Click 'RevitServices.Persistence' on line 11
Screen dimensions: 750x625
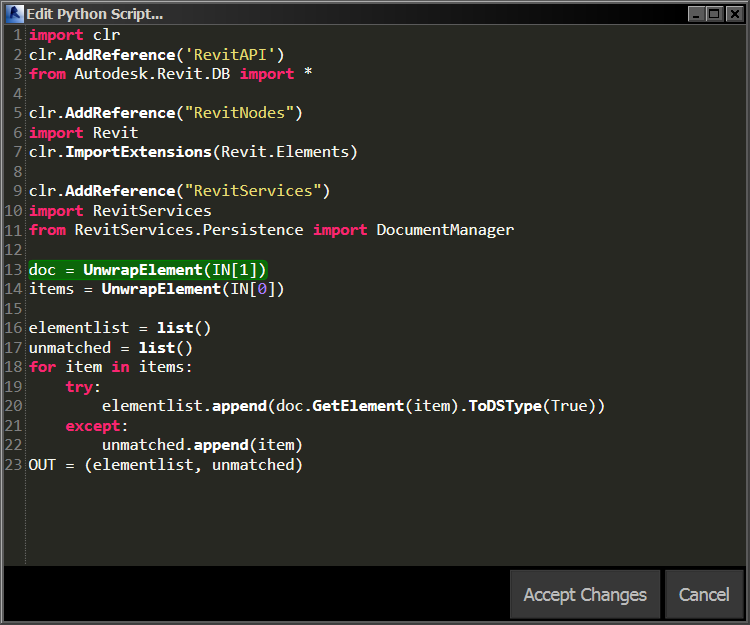pyautogui.click(x=189, y=230)
